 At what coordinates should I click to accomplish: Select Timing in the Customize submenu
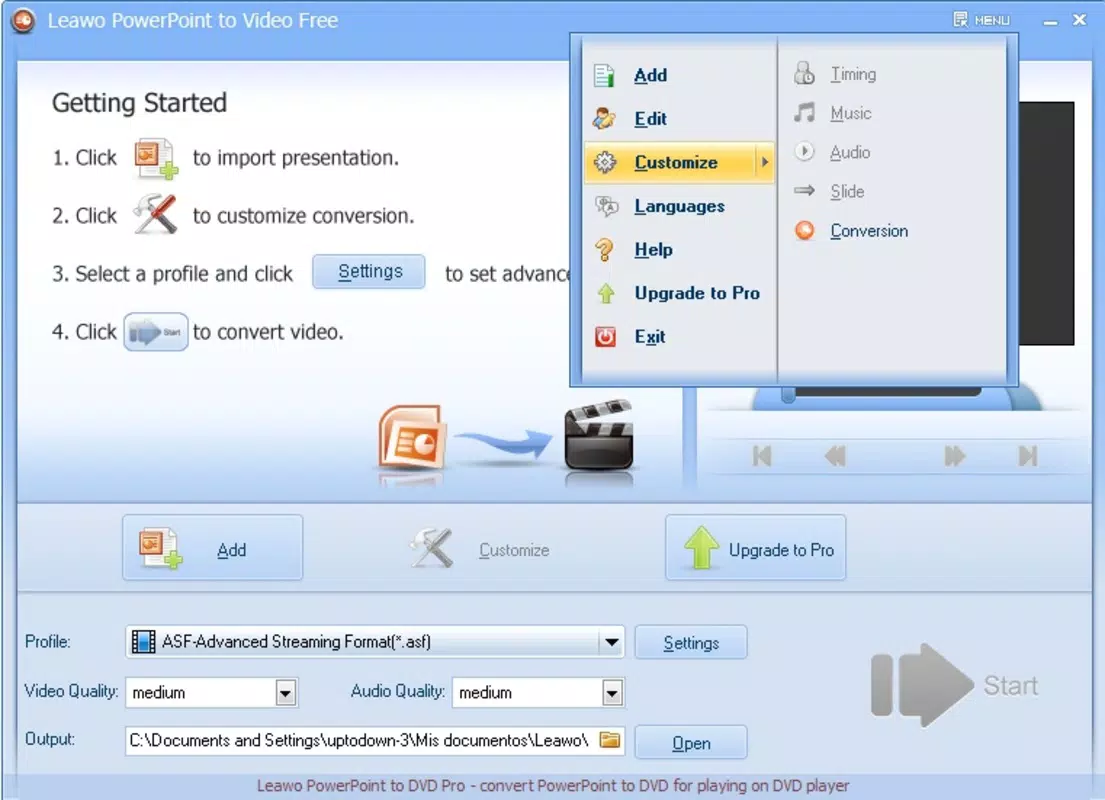point(853,74)
